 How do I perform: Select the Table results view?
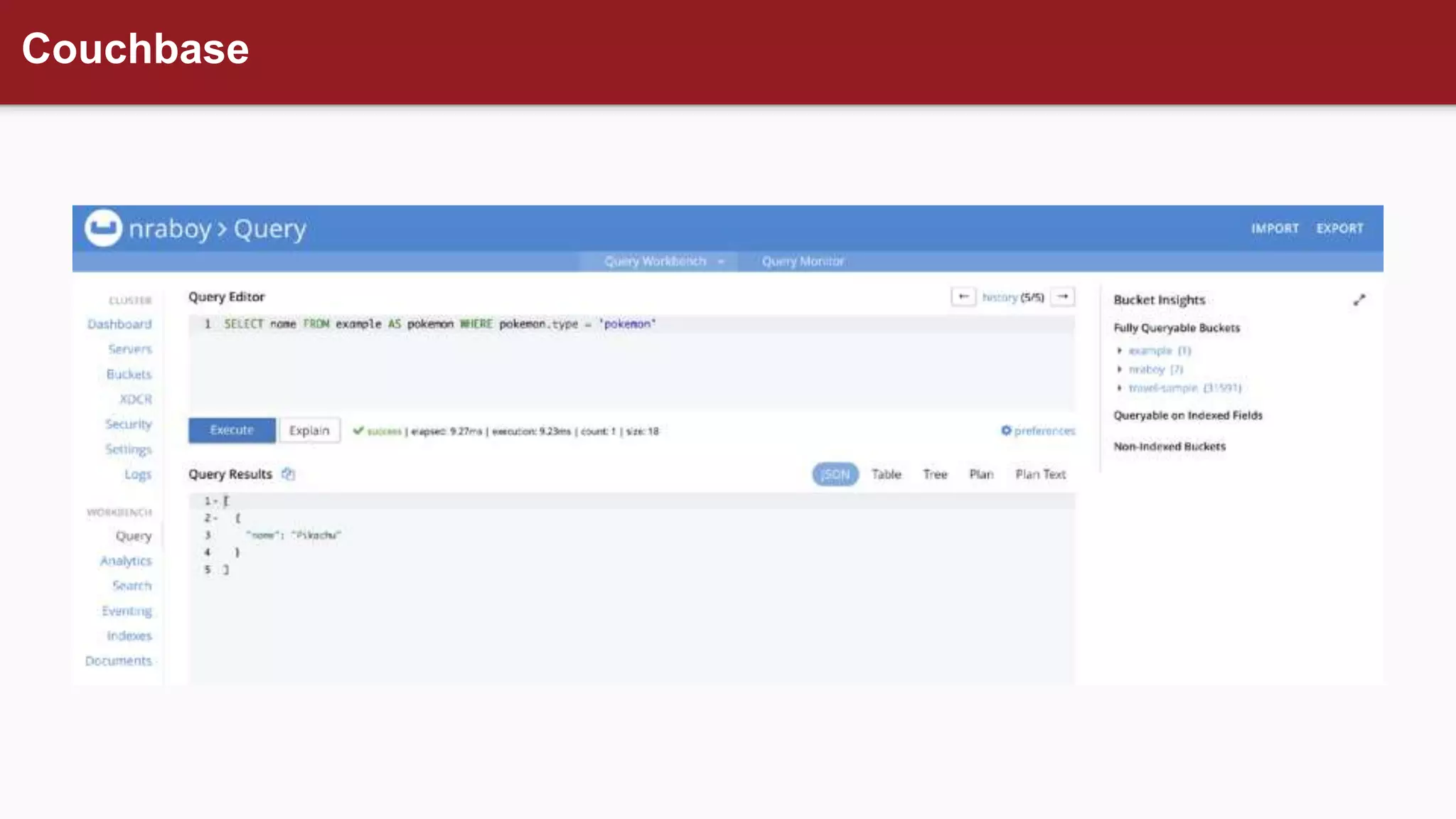pos(887,474)
